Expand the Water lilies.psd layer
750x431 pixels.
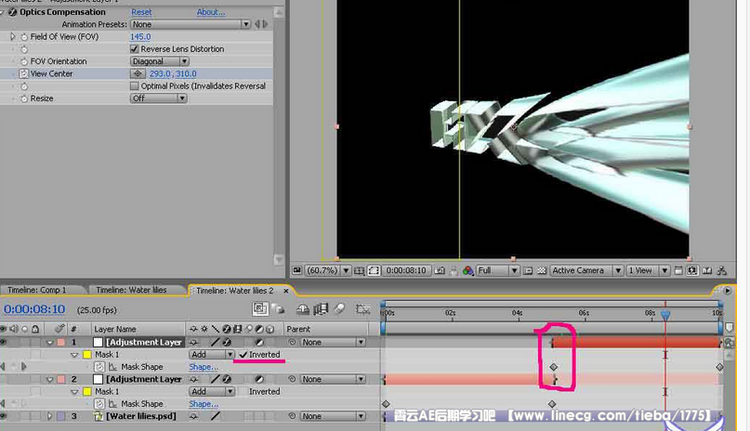[49, 416]
